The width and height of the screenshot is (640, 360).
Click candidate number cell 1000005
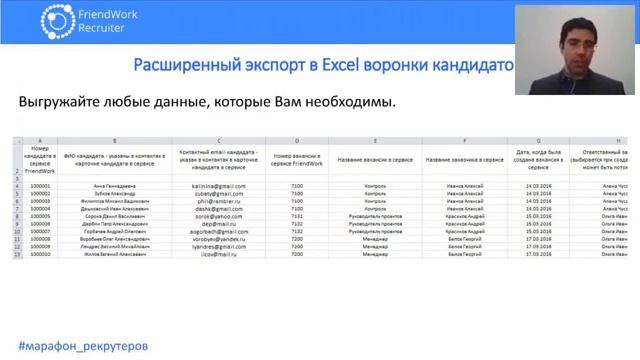[x=40, y=216]
